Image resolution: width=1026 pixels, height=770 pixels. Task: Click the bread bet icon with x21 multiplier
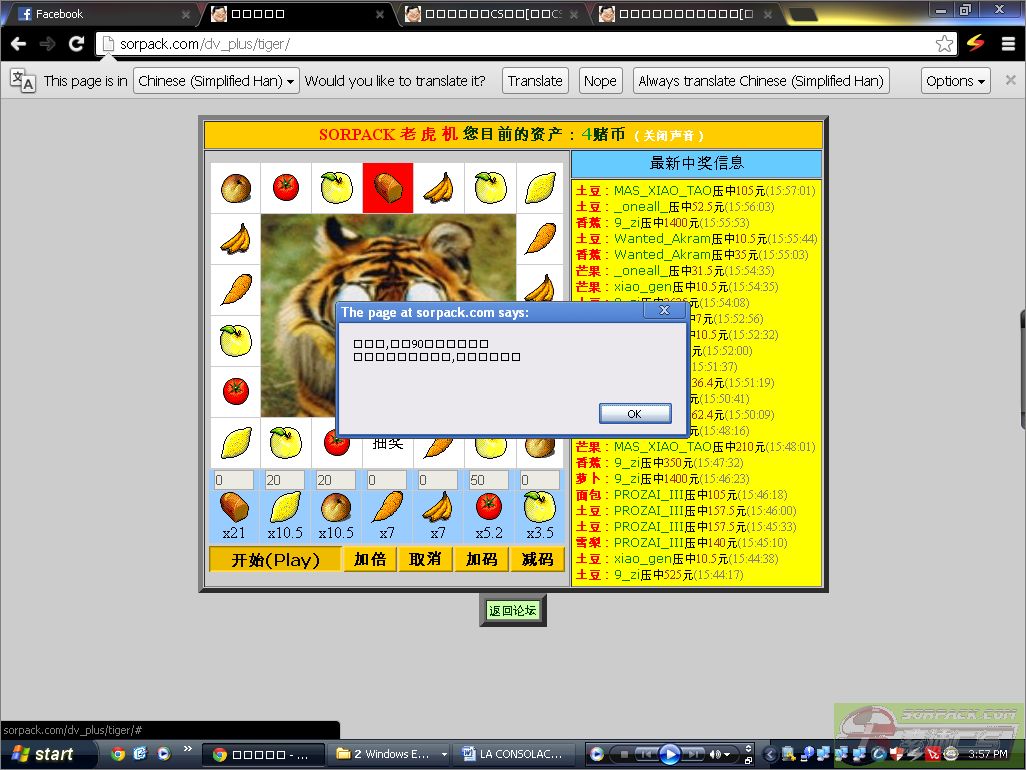tap(234, 507)
